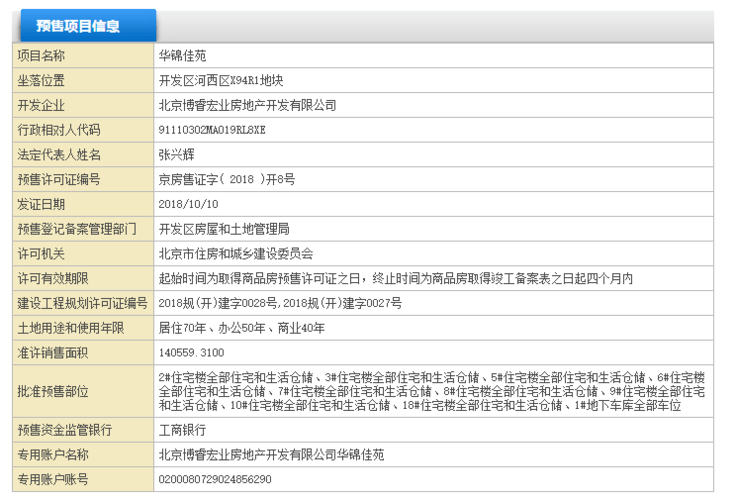Select the sales area value 140559.3100
736x500 pixels.
coord(191,353)
